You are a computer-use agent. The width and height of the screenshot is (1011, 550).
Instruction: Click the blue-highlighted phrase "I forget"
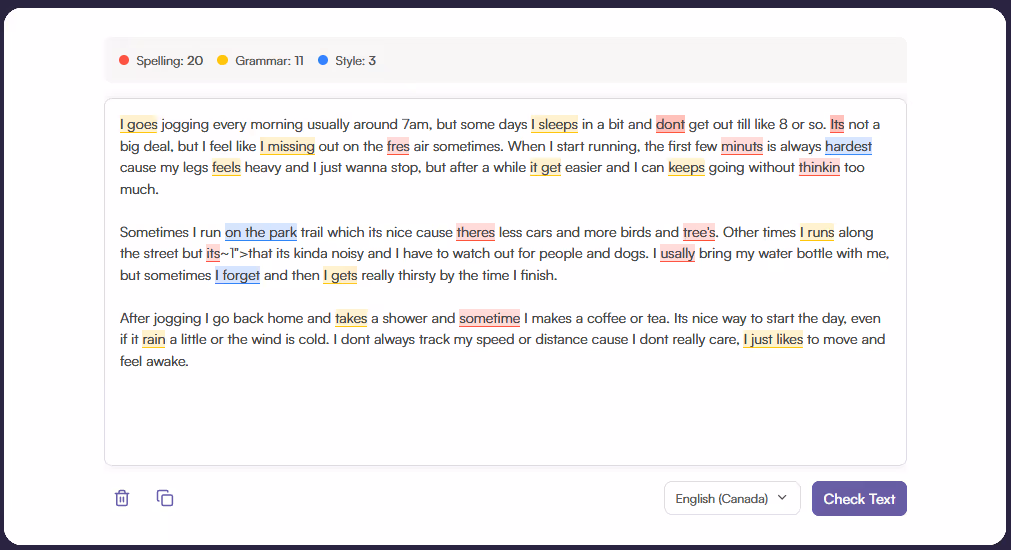pos(237,275)
